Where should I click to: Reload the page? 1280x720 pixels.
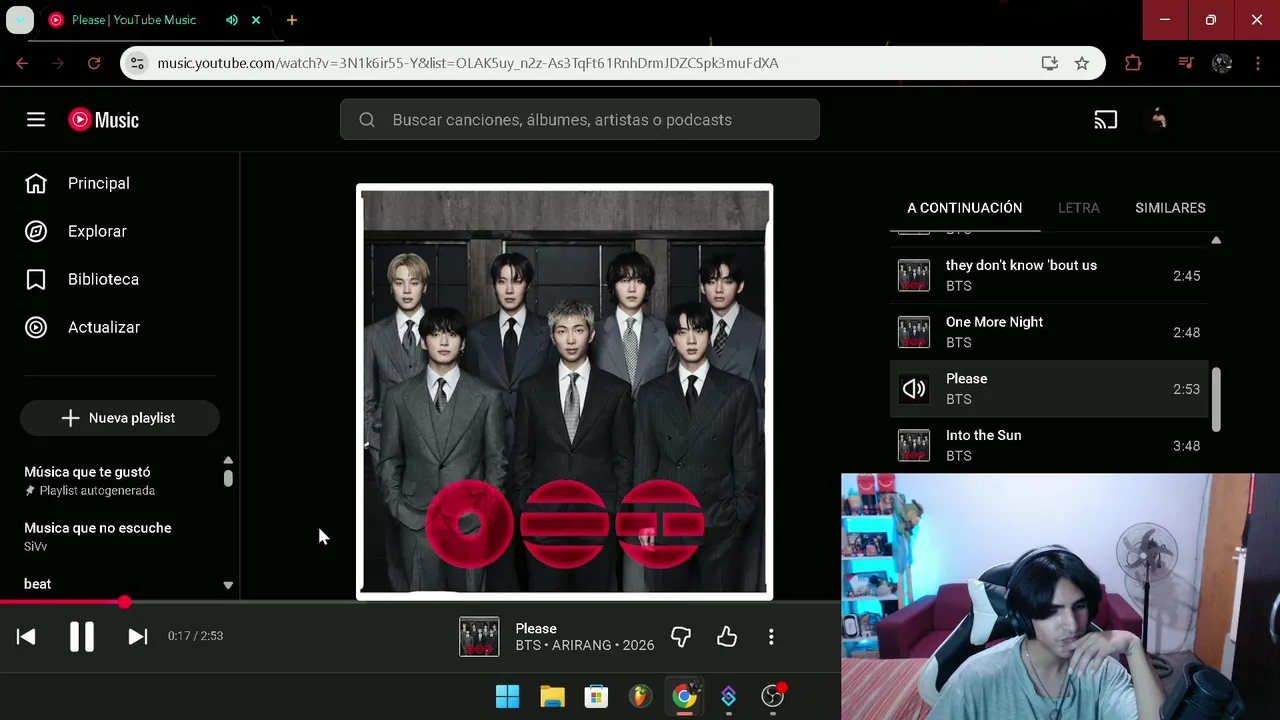94,63
